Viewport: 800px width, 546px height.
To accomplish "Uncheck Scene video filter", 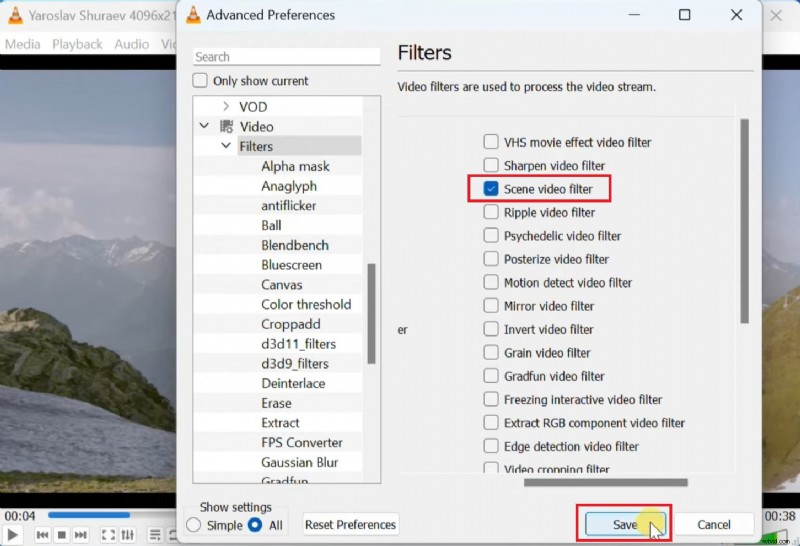I will pos(491,189).
